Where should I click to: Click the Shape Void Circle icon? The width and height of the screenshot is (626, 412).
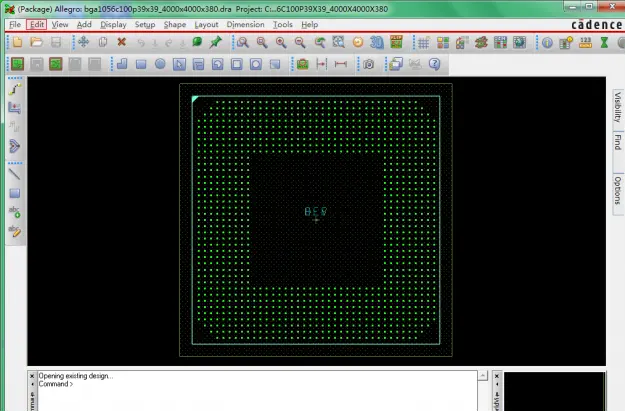coord(256,64)
